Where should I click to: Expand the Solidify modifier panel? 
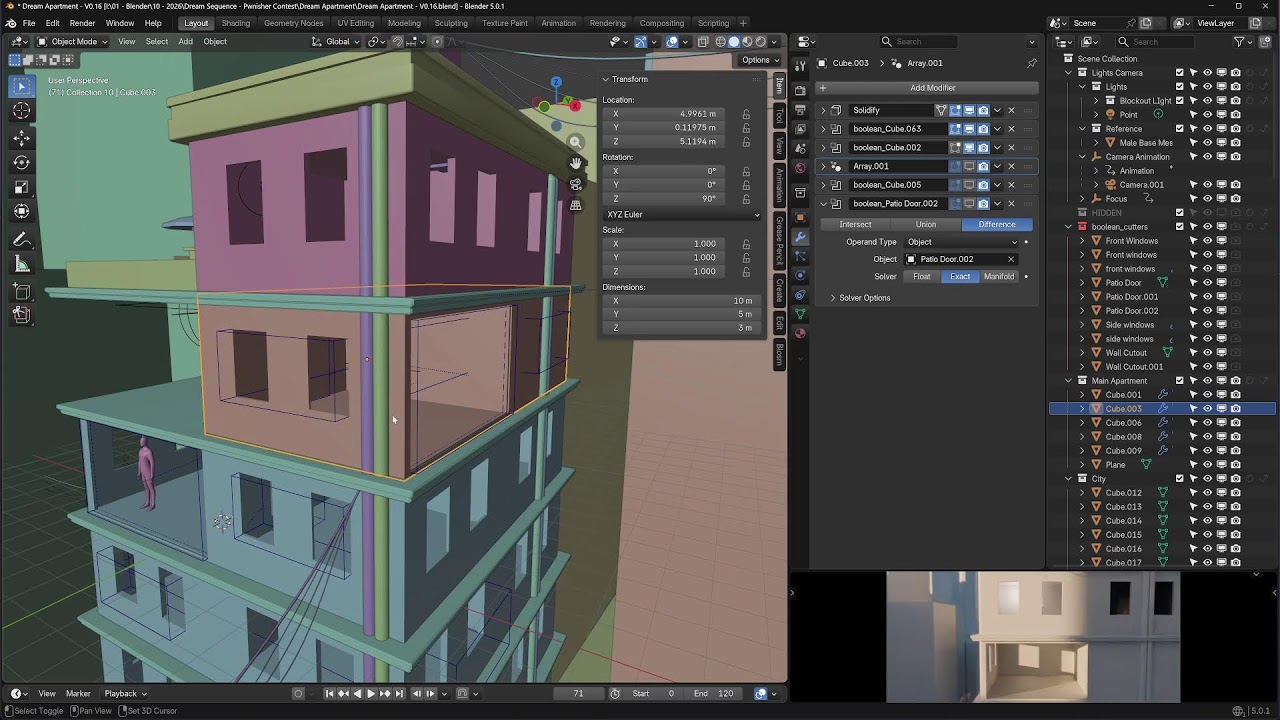point(824,110)
